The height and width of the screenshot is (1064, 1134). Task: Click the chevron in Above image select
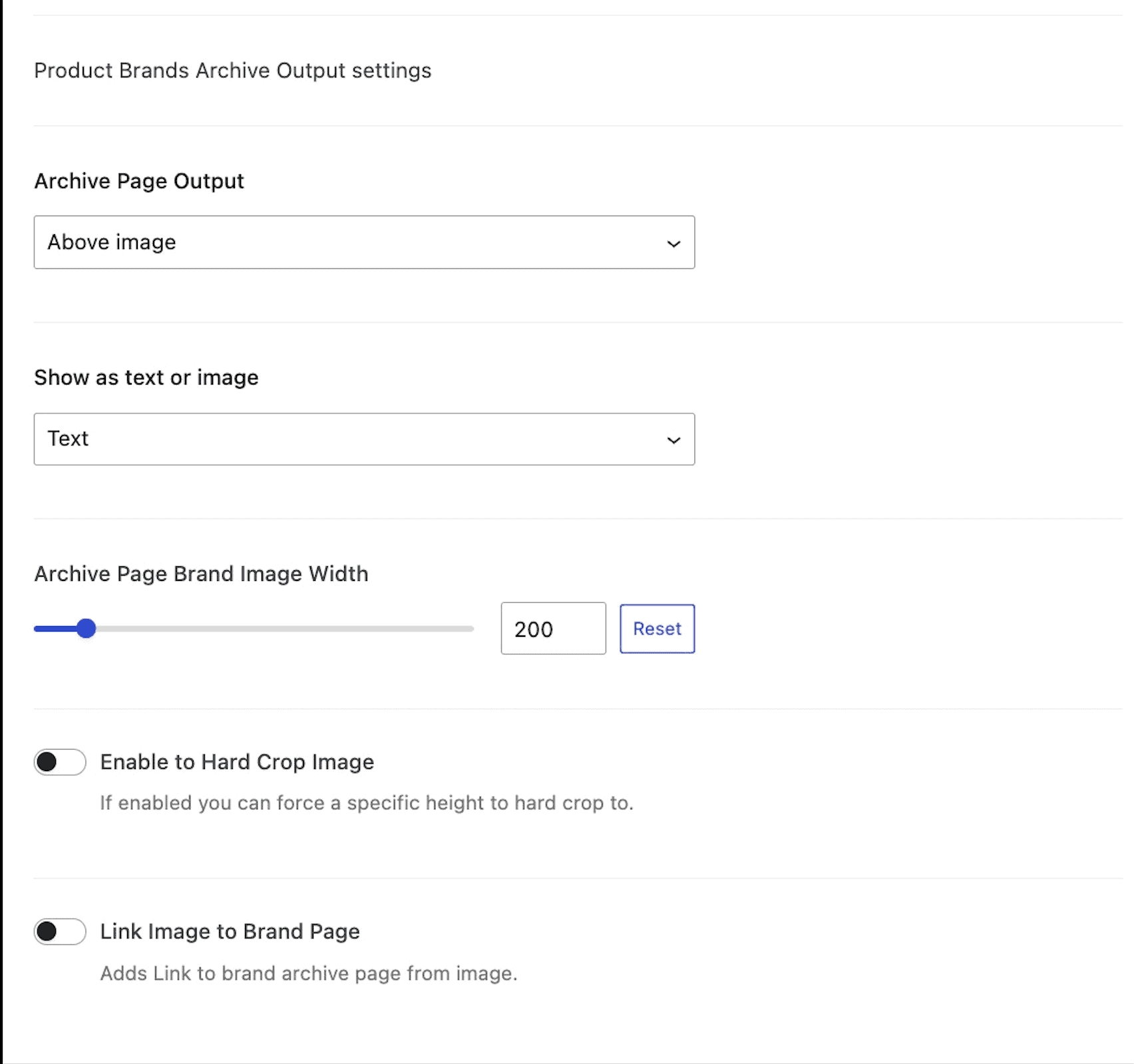coord(673,244)
